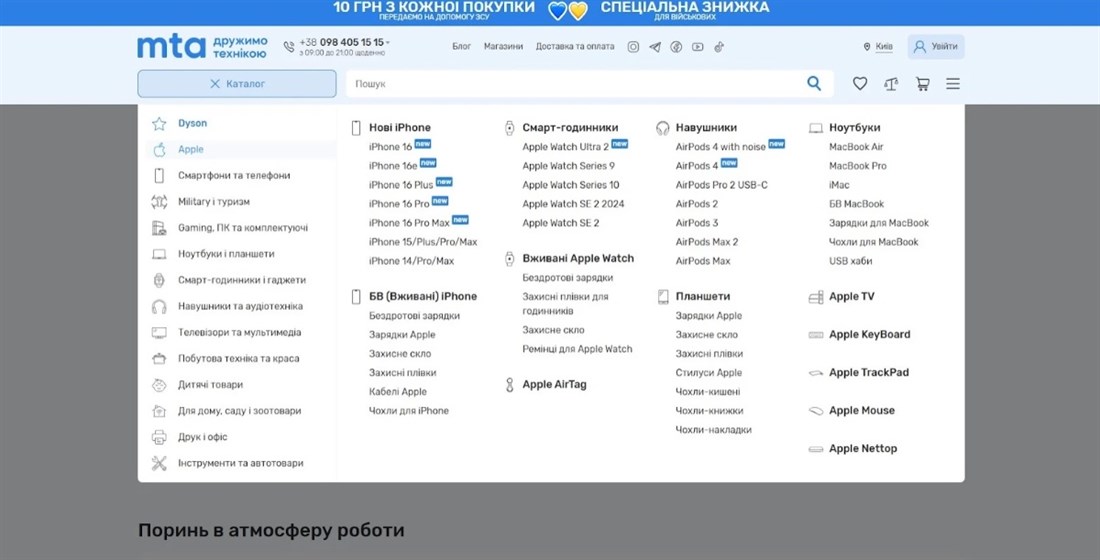Open Gaming, ПК та комплектуючі category
This screenshot has width=1100, height=560.
coord(242,228)
